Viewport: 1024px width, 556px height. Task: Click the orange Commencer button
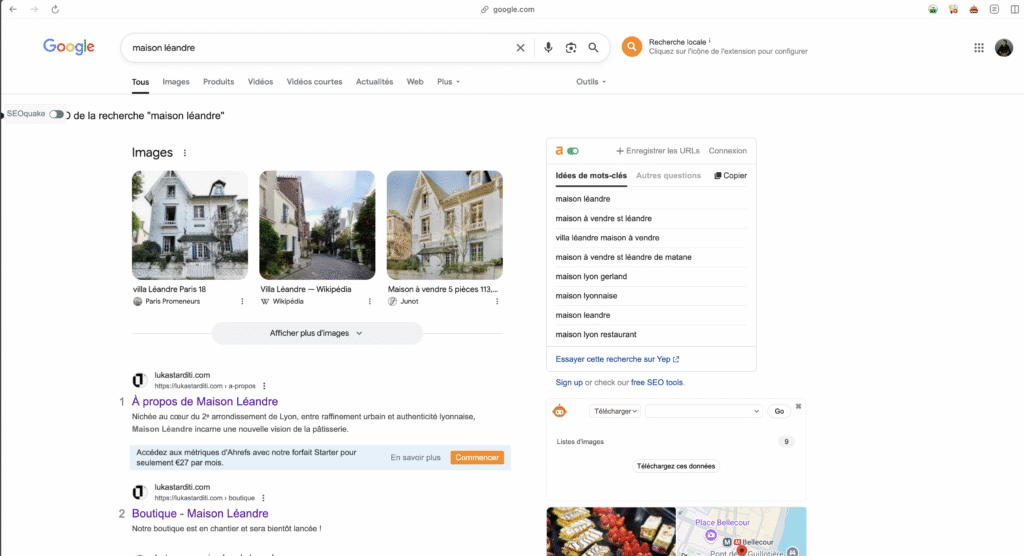point(477,457)
